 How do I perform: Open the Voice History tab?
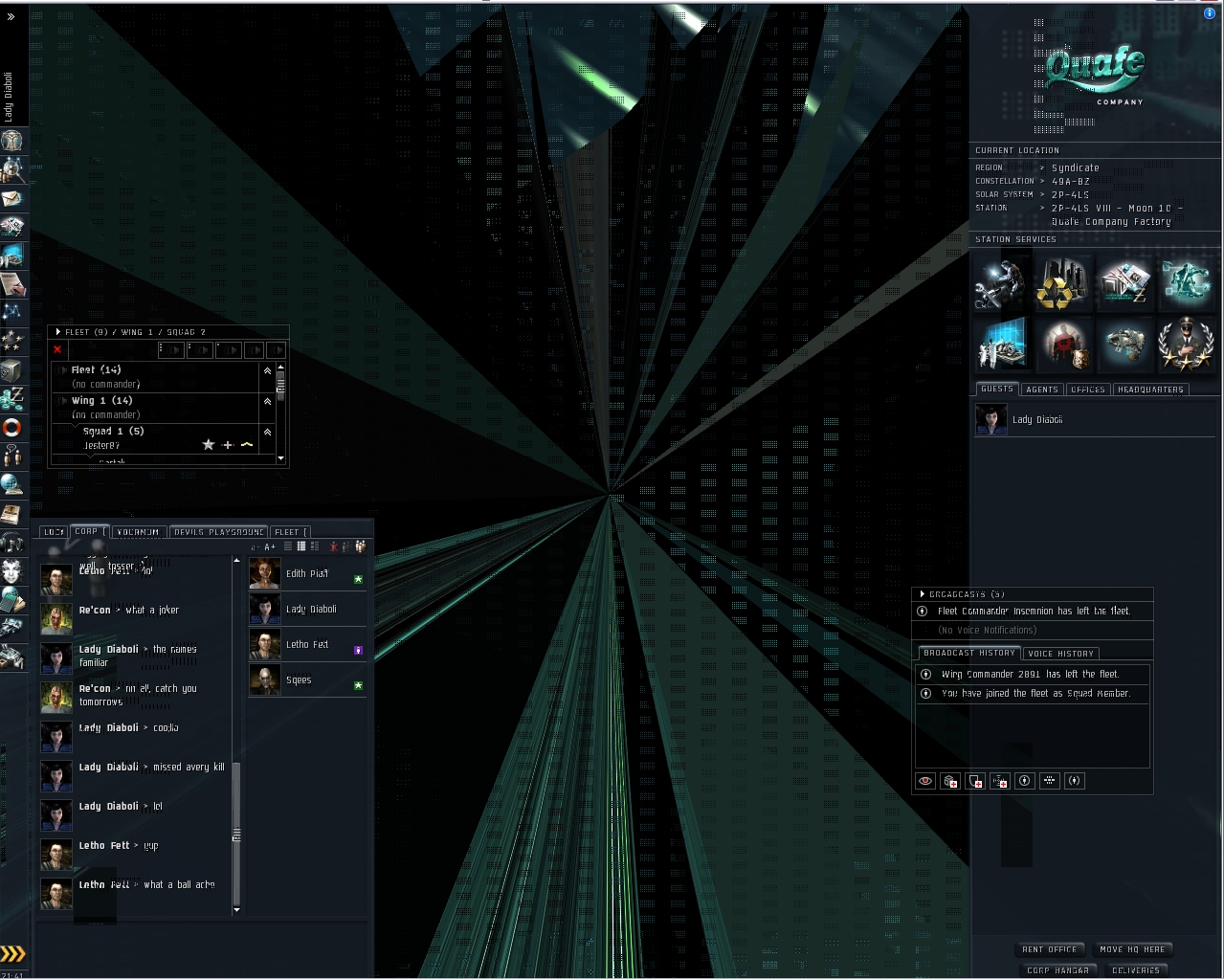1060,654
